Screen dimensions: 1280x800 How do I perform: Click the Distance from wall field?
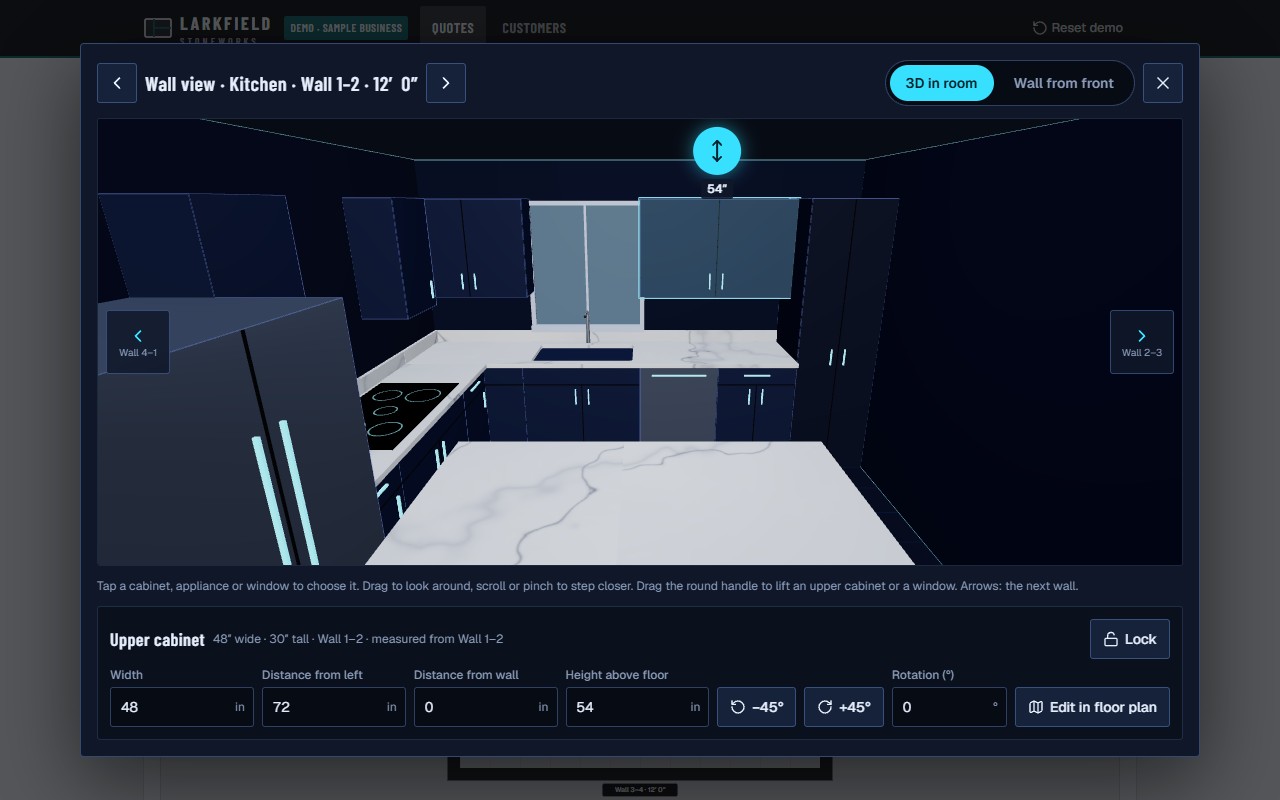pyautogui.click(x=486, y=707)
